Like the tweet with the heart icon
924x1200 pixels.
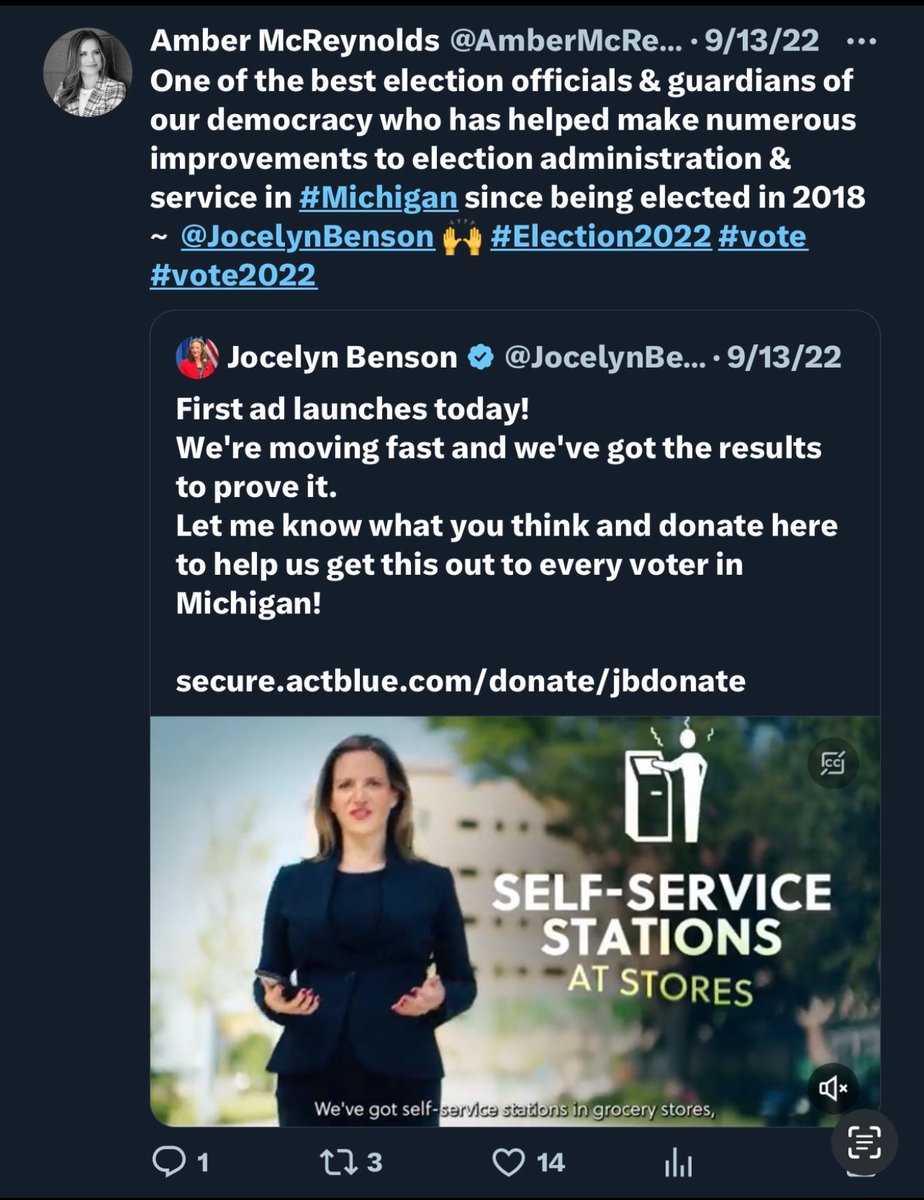[x=510, y=1161]
